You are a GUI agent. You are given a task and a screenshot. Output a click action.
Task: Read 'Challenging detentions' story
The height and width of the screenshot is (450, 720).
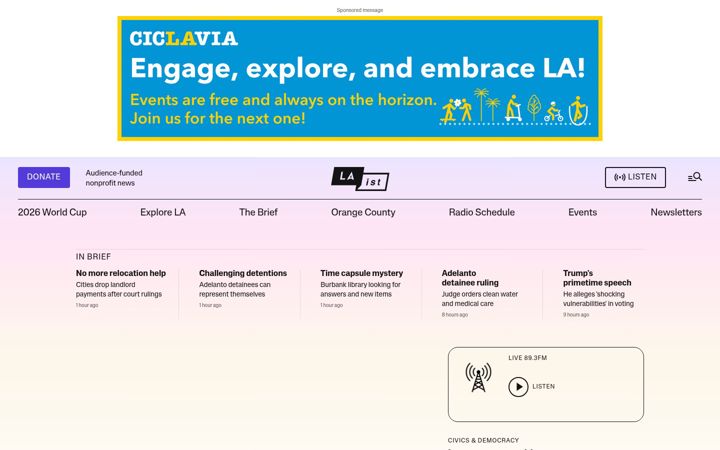[x=243, y=273]
